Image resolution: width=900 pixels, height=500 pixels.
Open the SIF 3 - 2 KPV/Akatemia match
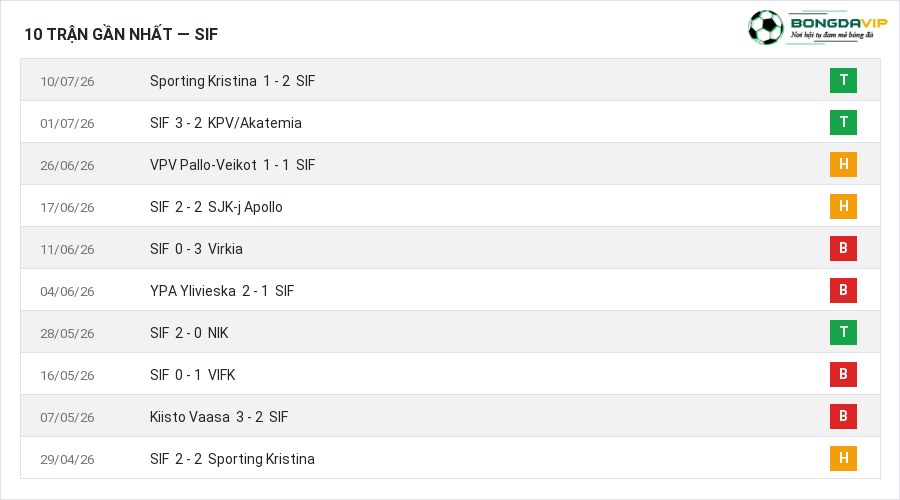coord(226,123)
